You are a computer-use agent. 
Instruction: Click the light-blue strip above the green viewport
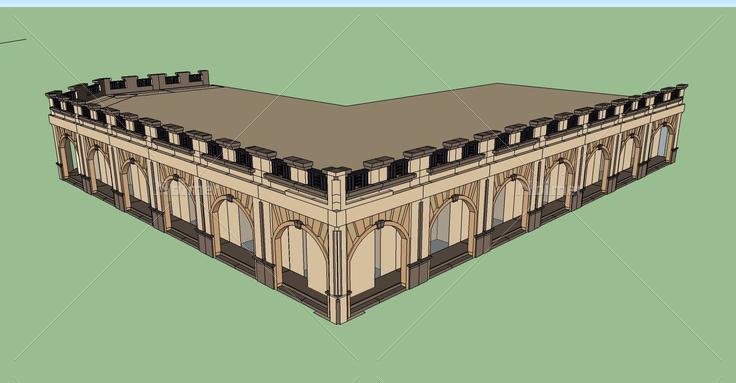pyautogui.click(x=368, y=3)
